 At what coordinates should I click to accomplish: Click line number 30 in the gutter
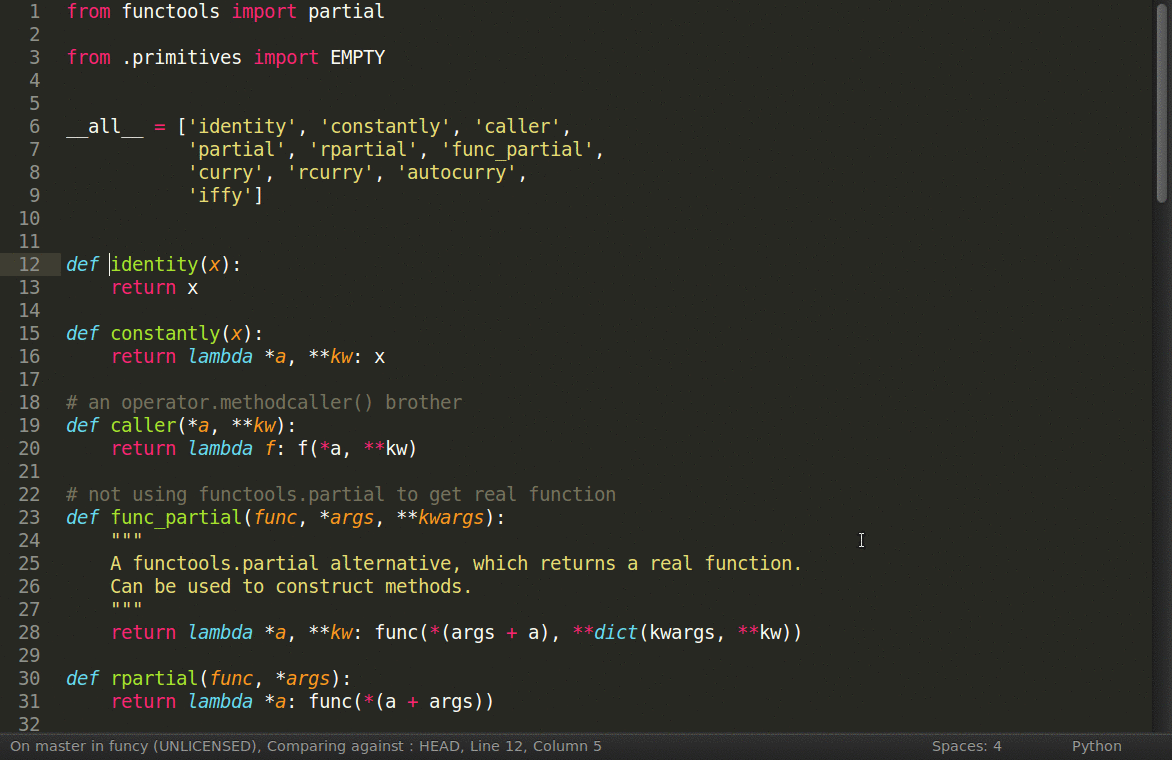29,679
